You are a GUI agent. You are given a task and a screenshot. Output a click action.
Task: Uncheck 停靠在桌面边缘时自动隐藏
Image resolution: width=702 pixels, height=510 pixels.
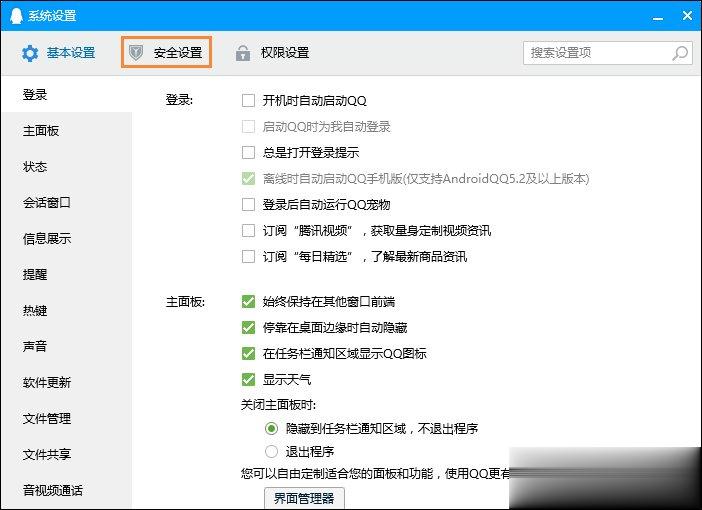[248, 327]
